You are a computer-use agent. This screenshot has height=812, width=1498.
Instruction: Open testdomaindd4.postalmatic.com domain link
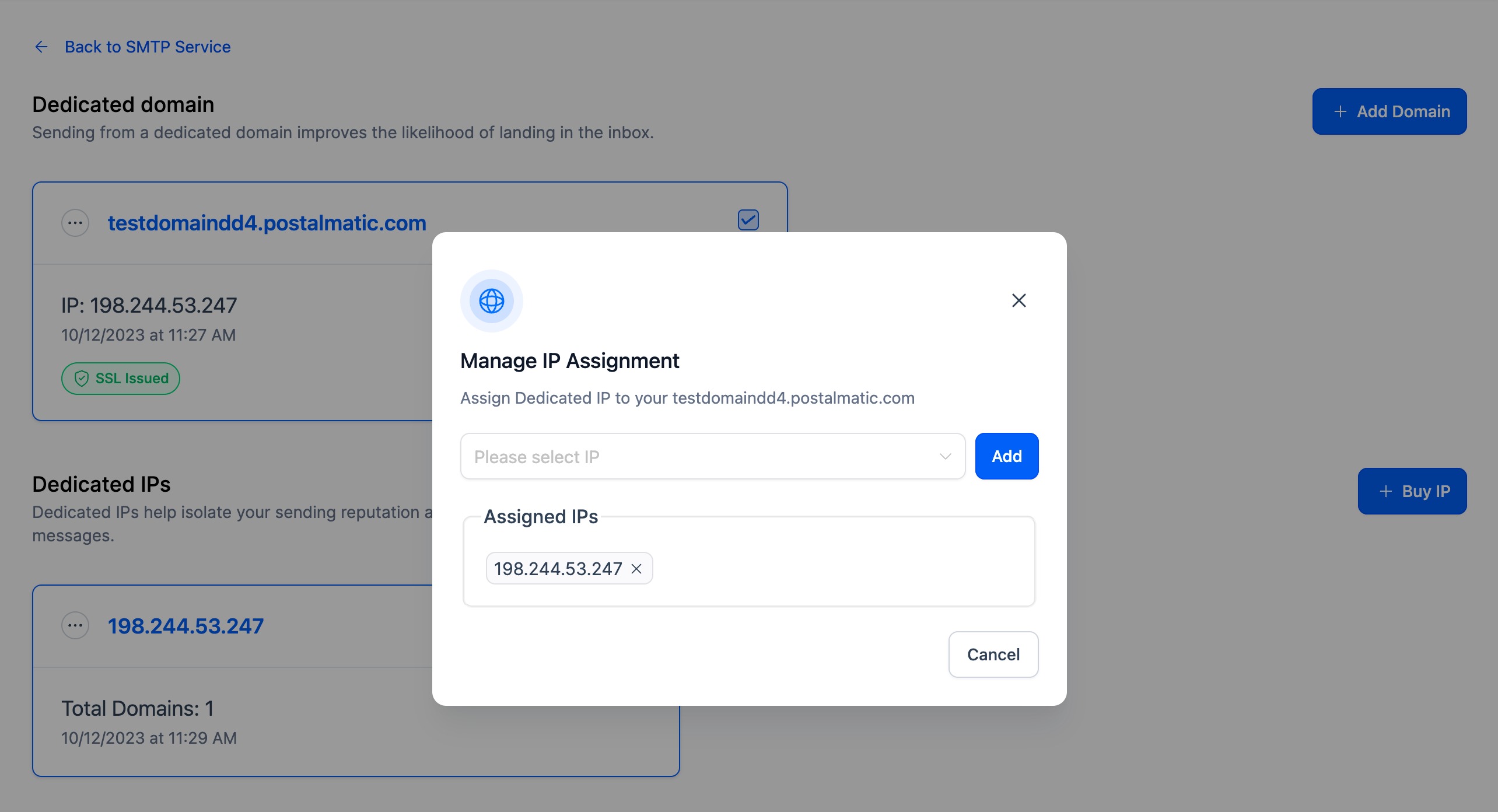coord(267,223)
